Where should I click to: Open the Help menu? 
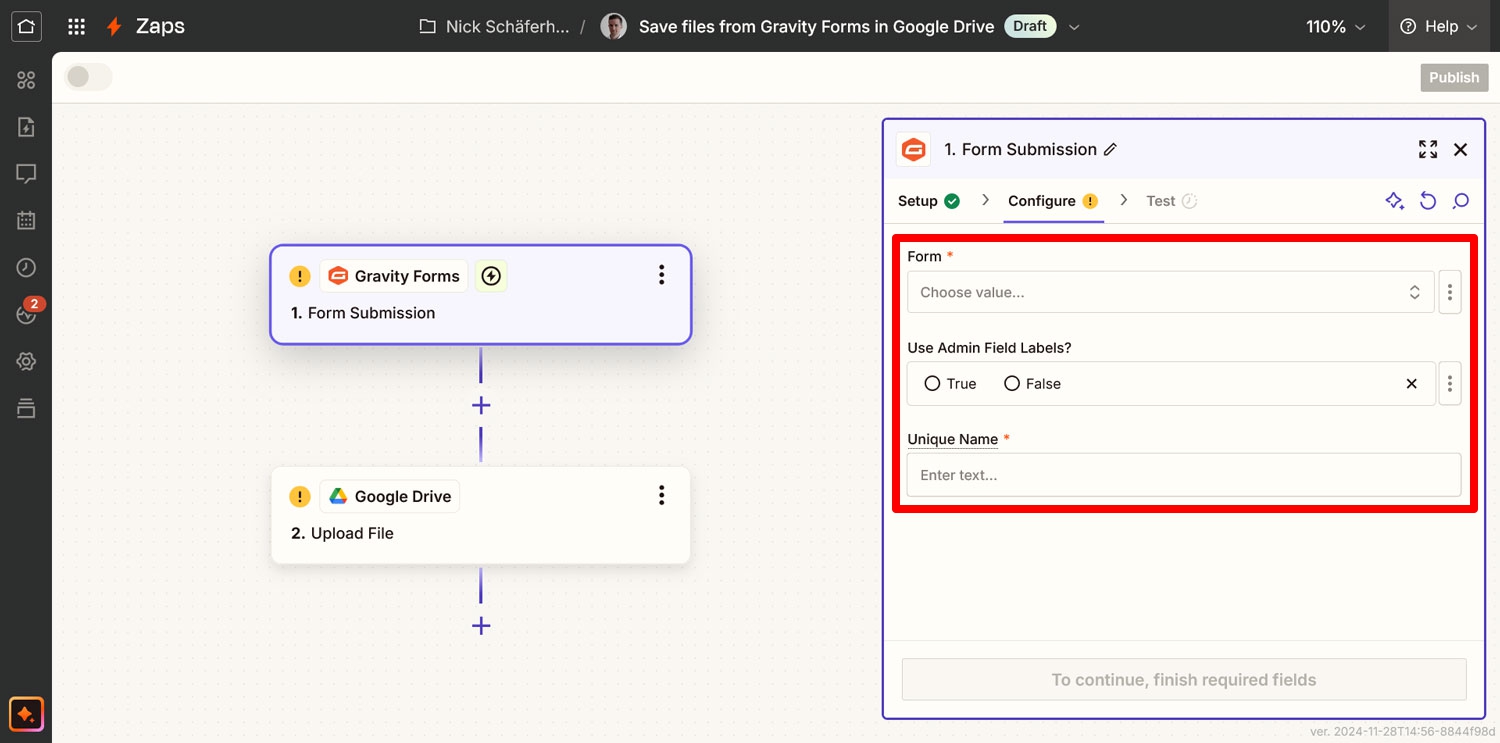1439,27
